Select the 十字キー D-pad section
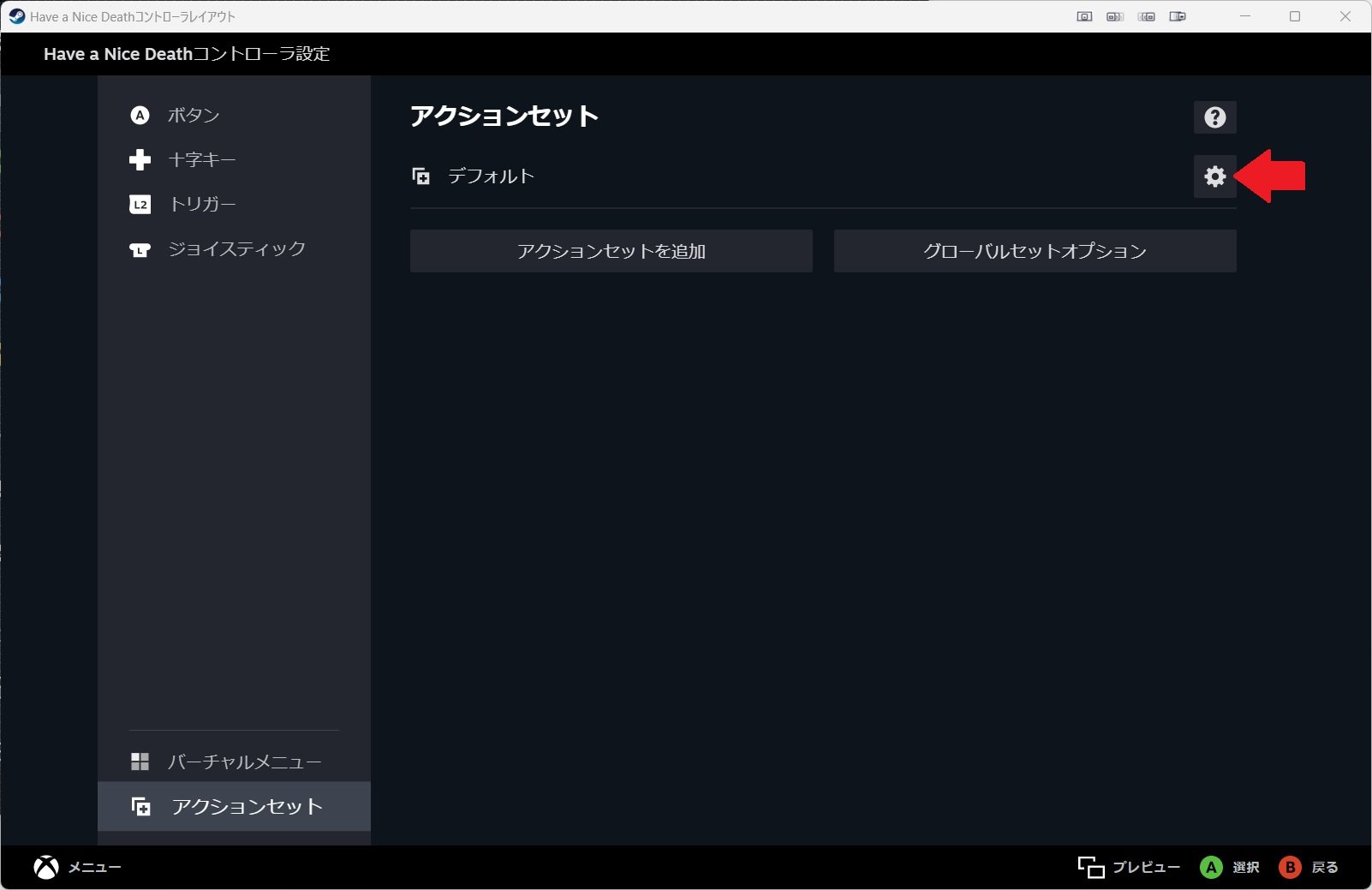This screenshot has height=890, width=1372. 234,159
